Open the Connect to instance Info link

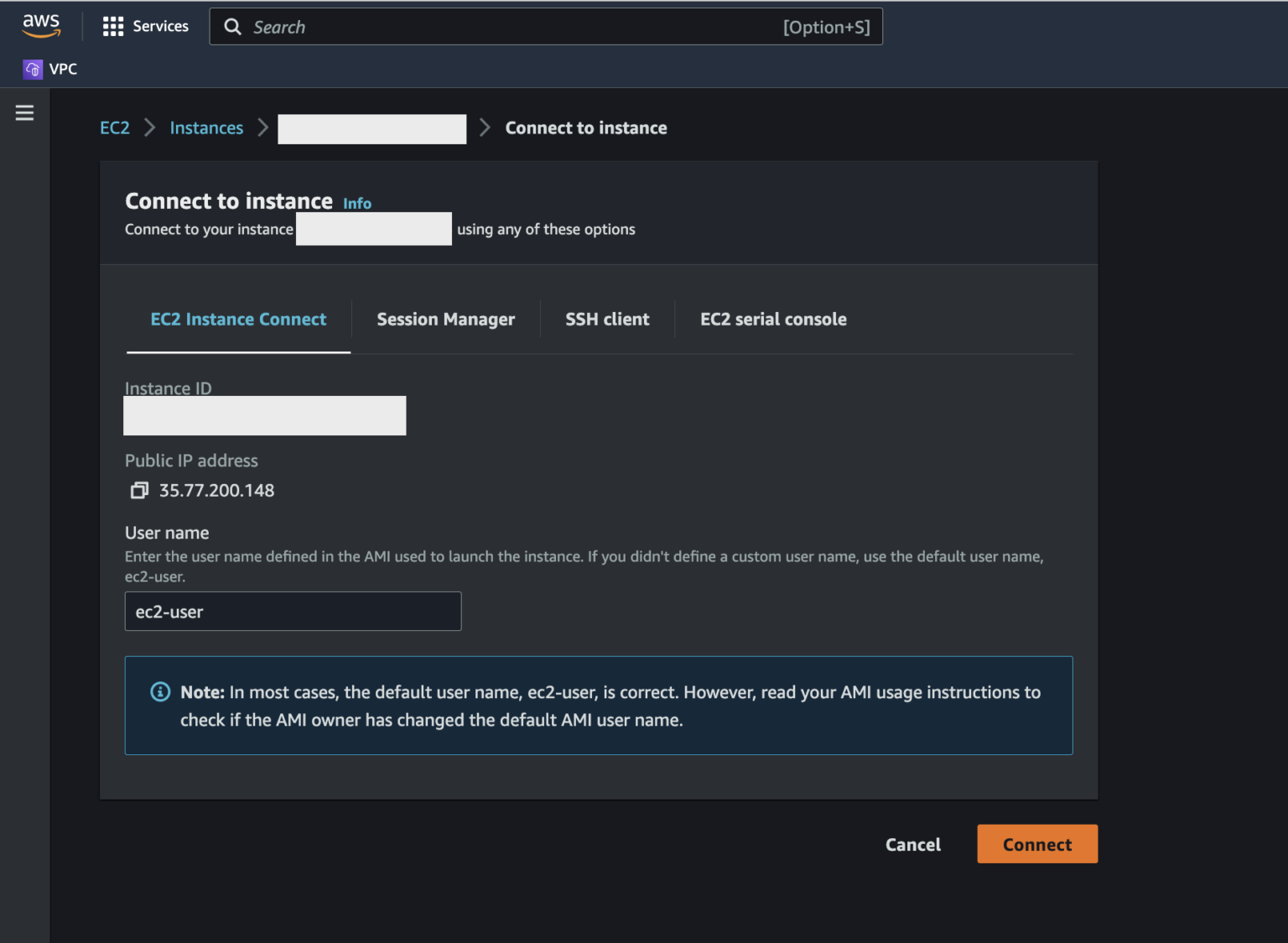pyautogui.click(x=356, y=202)
